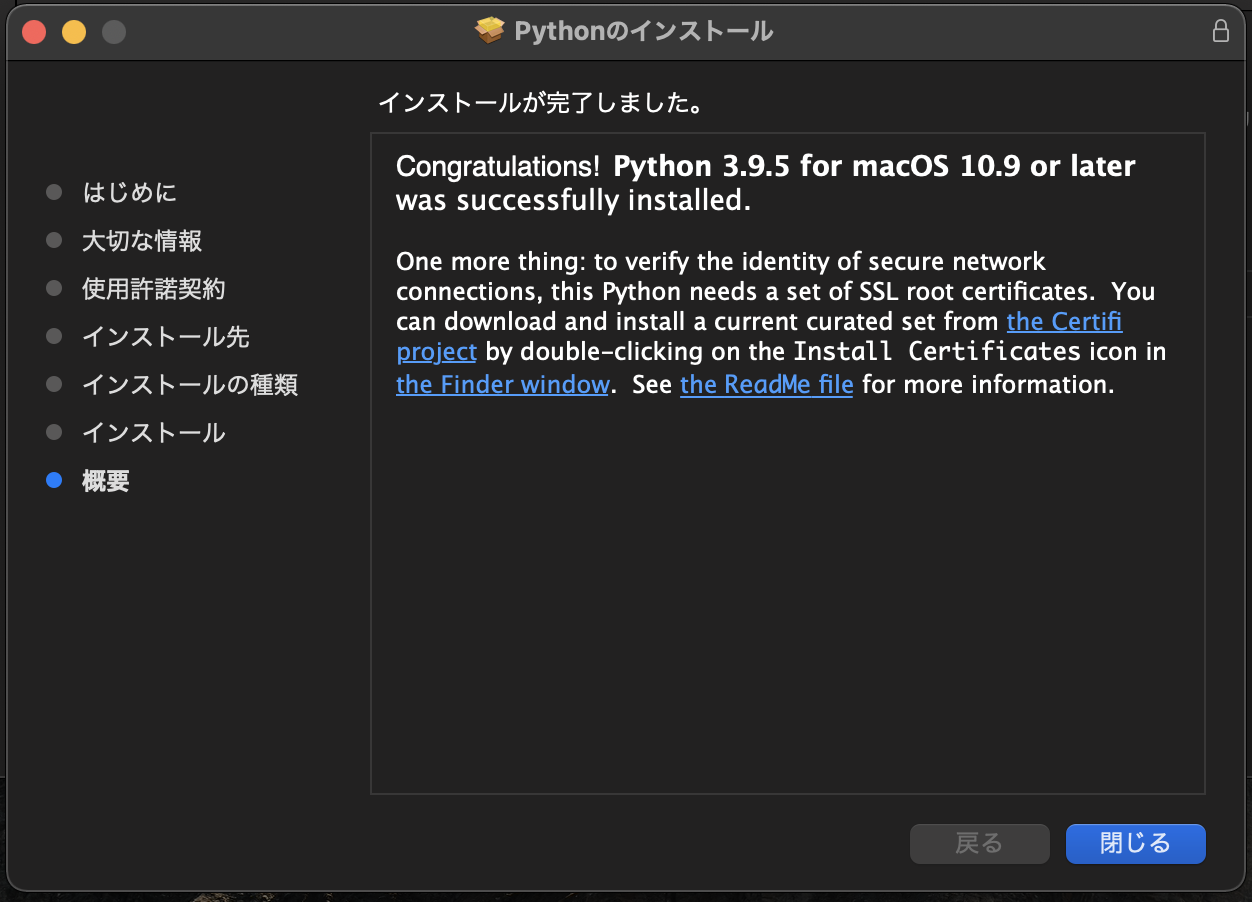Select the インストールの種類 step in sidebar

pyautogui.click(x=190, y=385)
